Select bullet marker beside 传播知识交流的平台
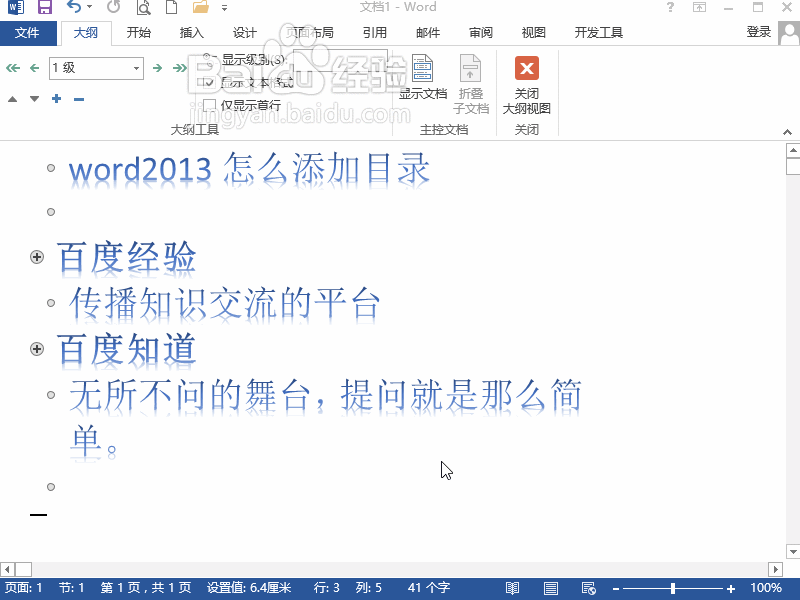Viewport: 800px width, 600px height. pos(51,303)
